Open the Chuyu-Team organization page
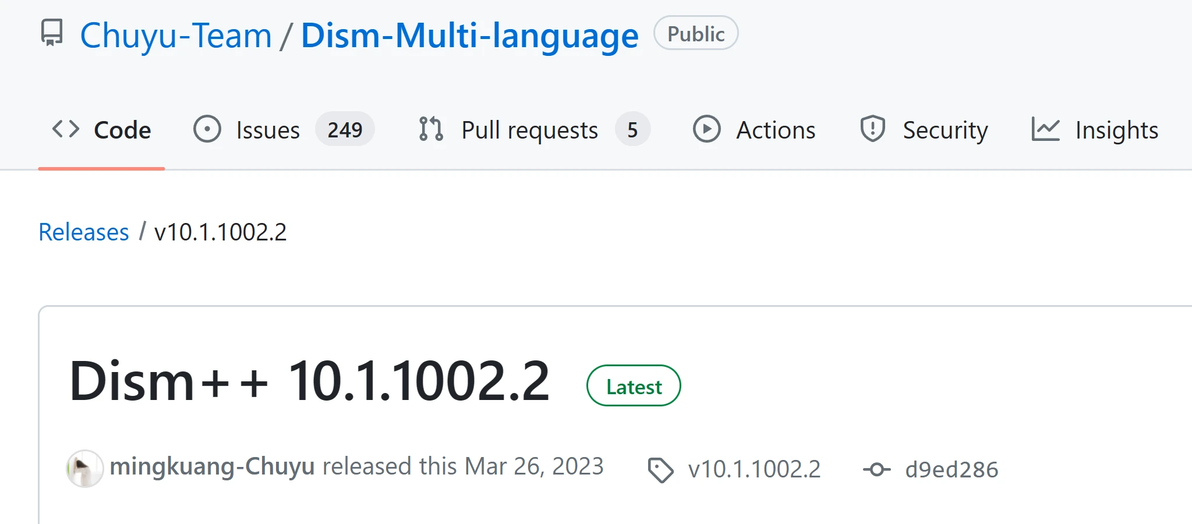The width and height of the screenshot is (1192, 524). (x=176, y=36)
